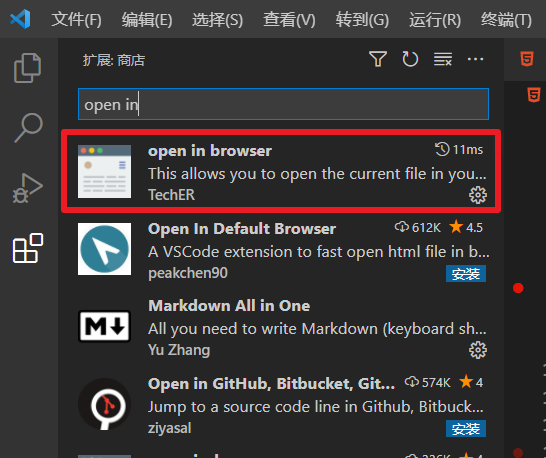
Task: Focus the extension search box containing open in
Action: tap(283, 104)
